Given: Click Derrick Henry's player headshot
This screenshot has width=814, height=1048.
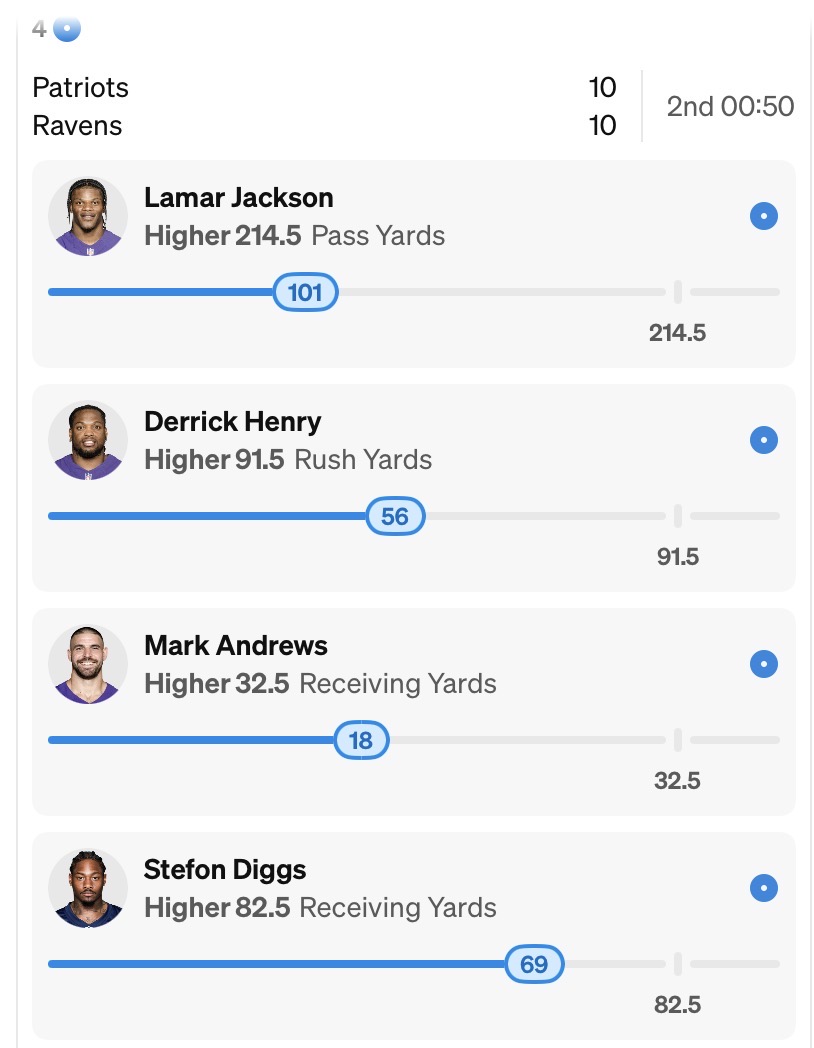Looking at the screenshot, I should point(88,440).
